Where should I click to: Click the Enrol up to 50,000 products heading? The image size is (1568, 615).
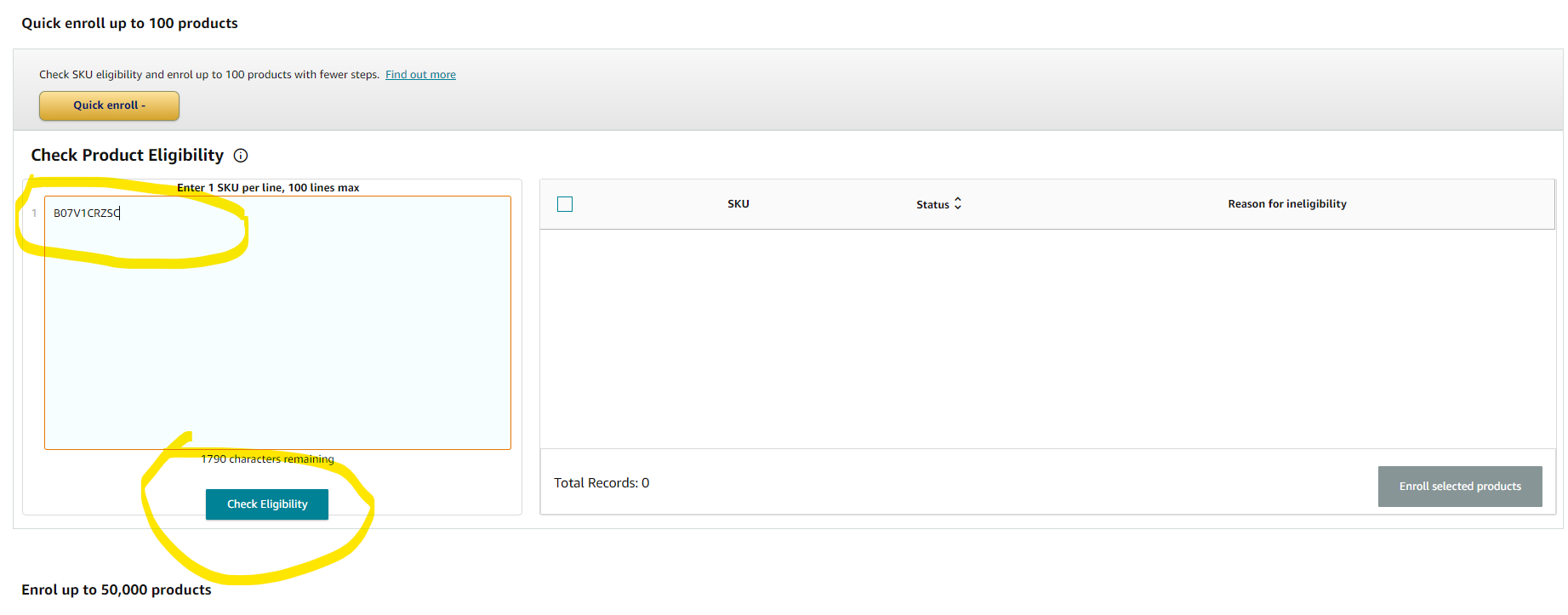(117, 590)
